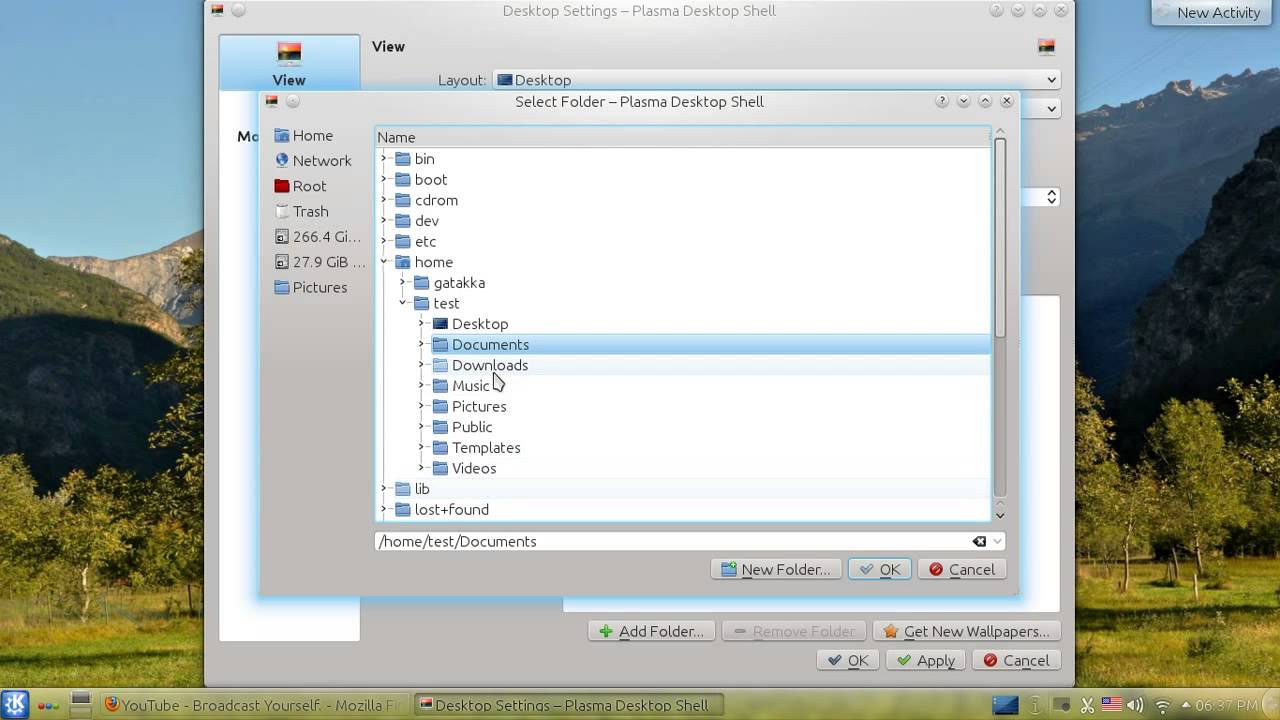Expand the boot folder
Screen dimensions: 1280x720
coord(384,180)
